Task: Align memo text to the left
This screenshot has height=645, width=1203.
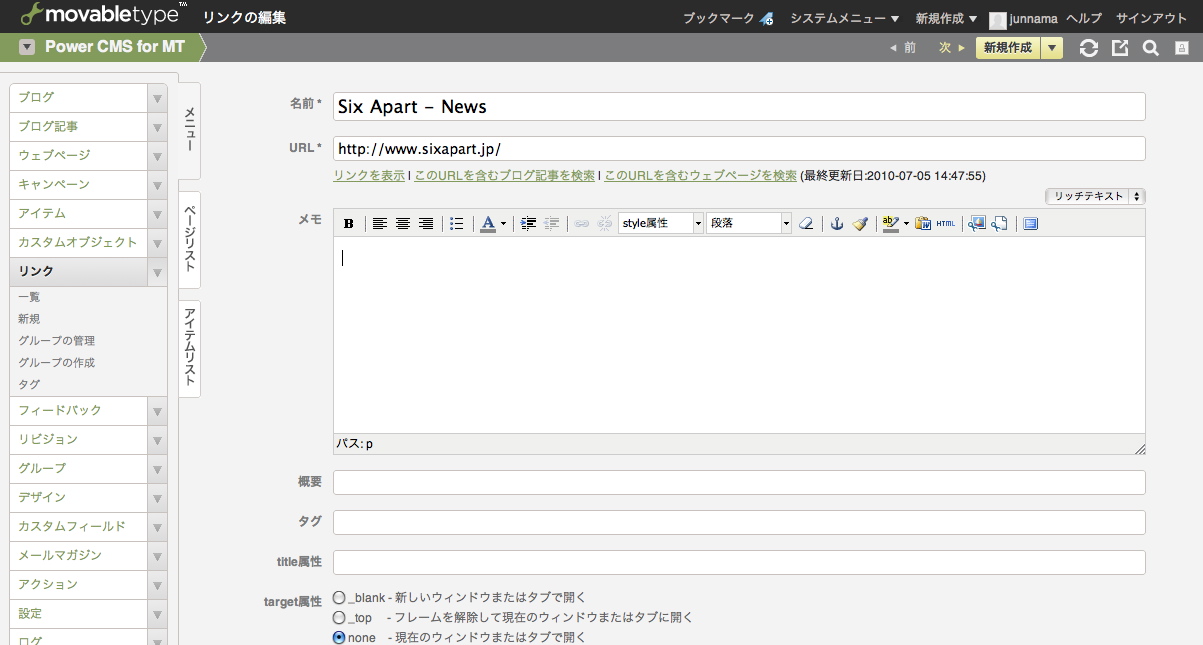Action: point(380,223)
